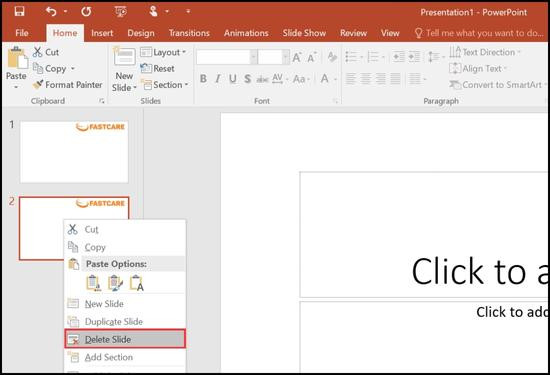Open the File tab
The image size is (550, 375).
pyautogui.click(x=22, y=33)
